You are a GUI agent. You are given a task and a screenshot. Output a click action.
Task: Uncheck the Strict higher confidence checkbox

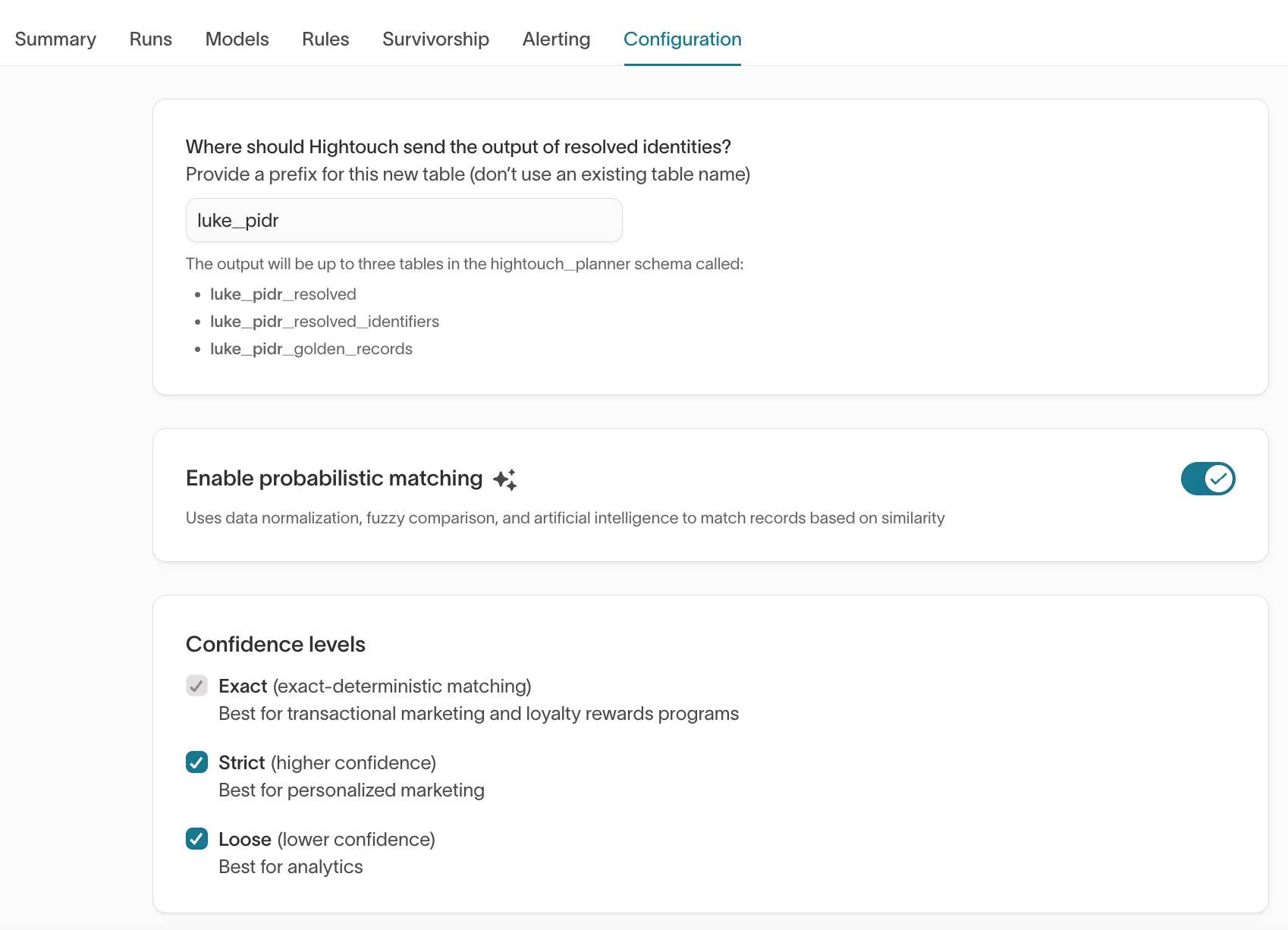[x=196, y=762]
